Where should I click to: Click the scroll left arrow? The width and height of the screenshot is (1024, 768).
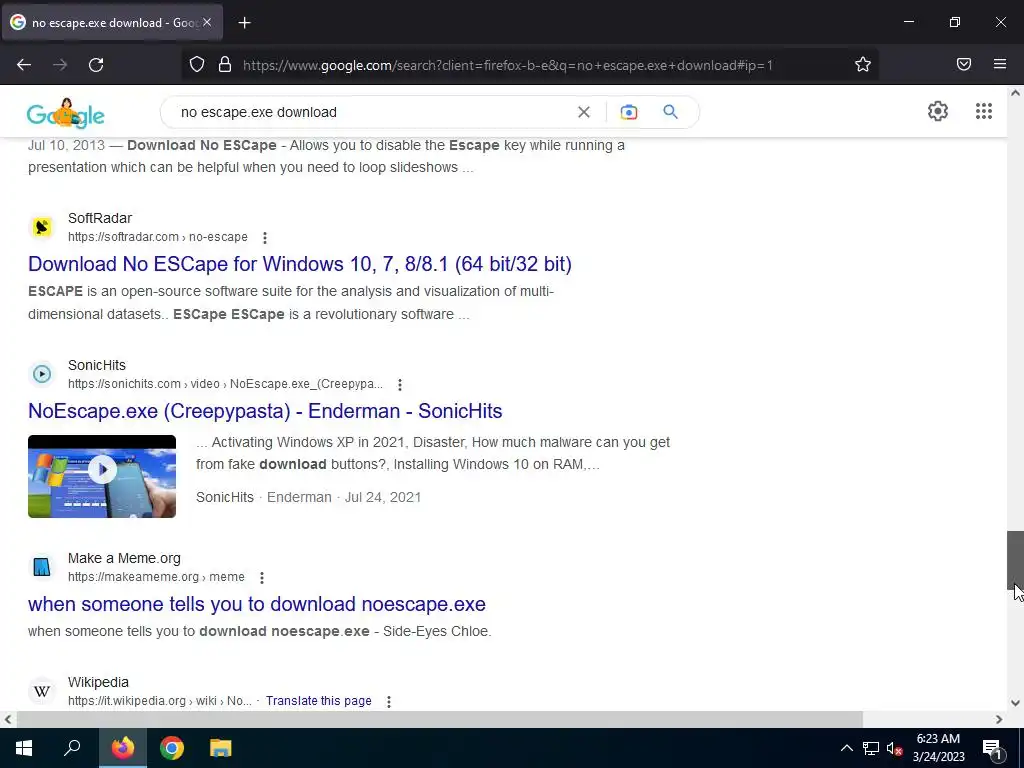(x=7, y=719)
